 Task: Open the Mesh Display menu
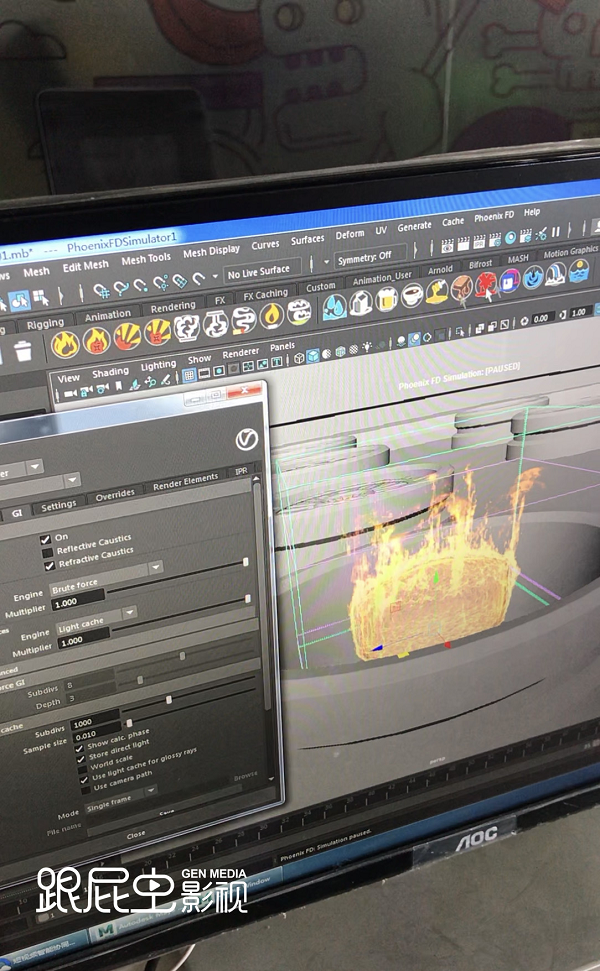[x=212, y=251]
